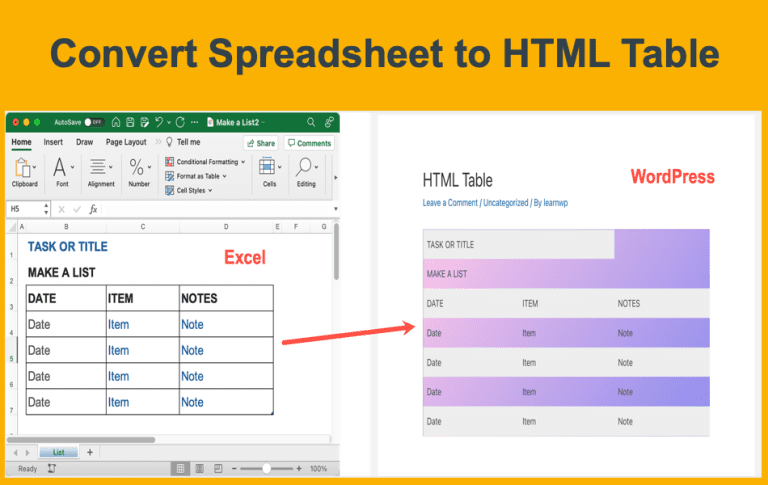Click the 100% zoom level in status bar
768x485 pixels.
(318, 469)
